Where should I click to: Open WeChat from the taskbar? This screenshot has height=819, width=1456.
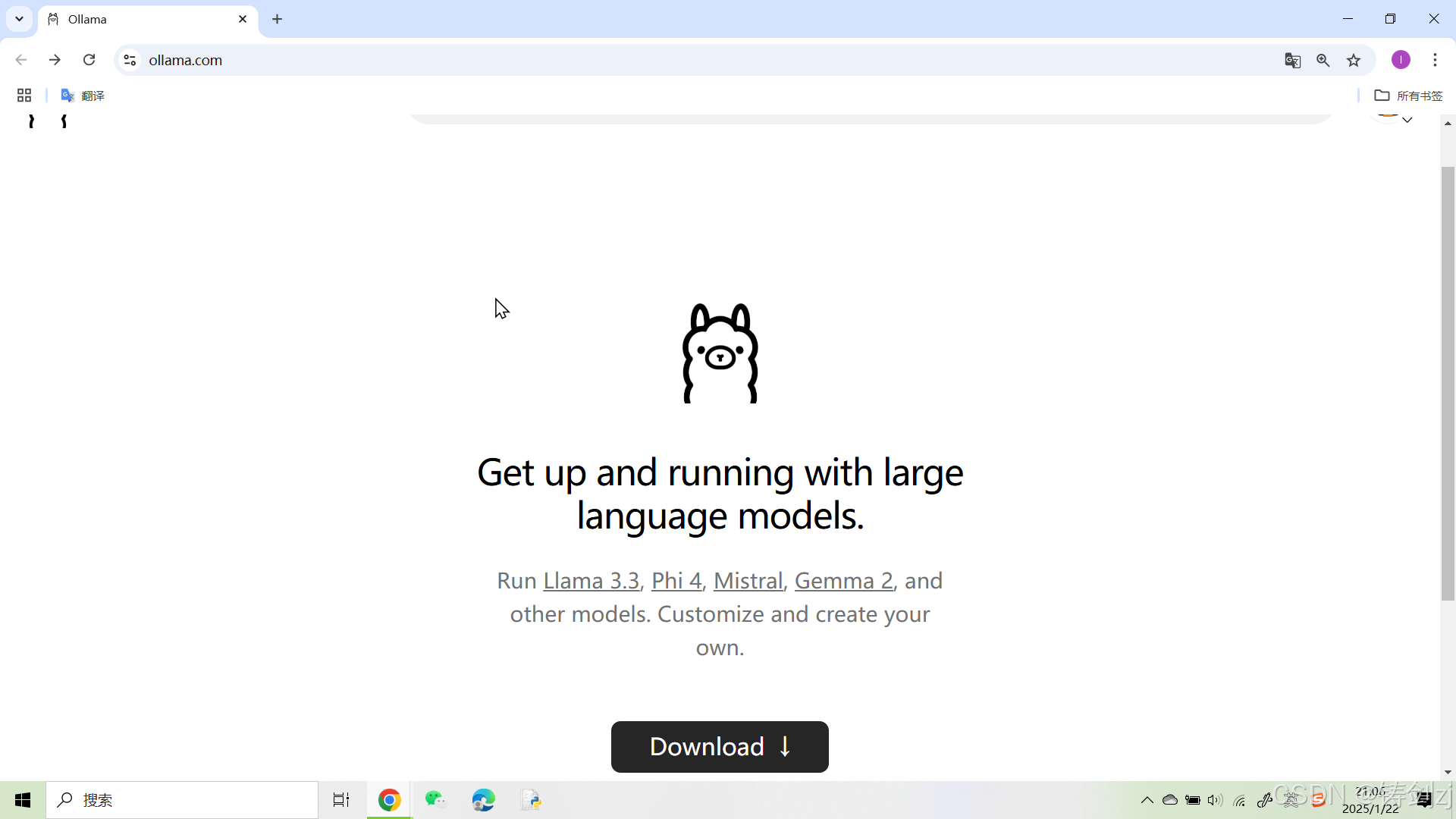(x=435, y=800)
